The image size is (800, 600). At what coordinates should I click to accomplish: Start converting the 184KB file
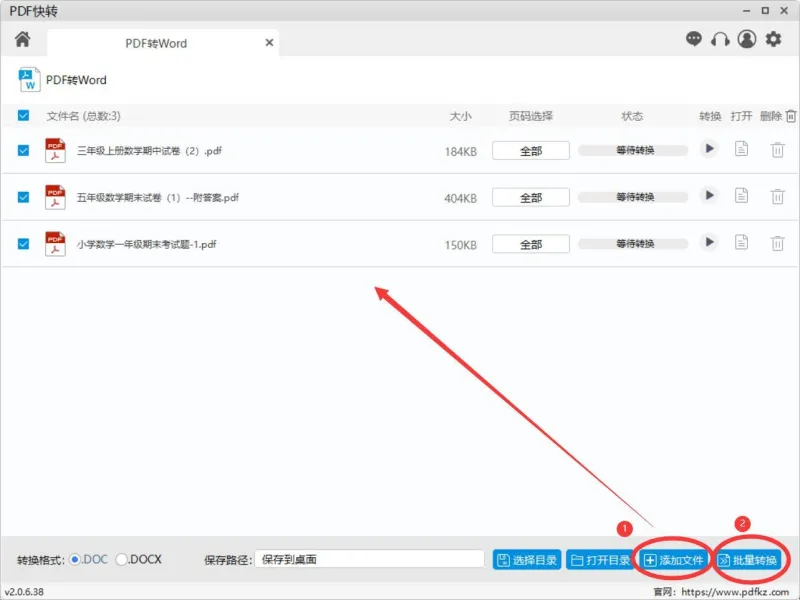(x=709, y=149)
